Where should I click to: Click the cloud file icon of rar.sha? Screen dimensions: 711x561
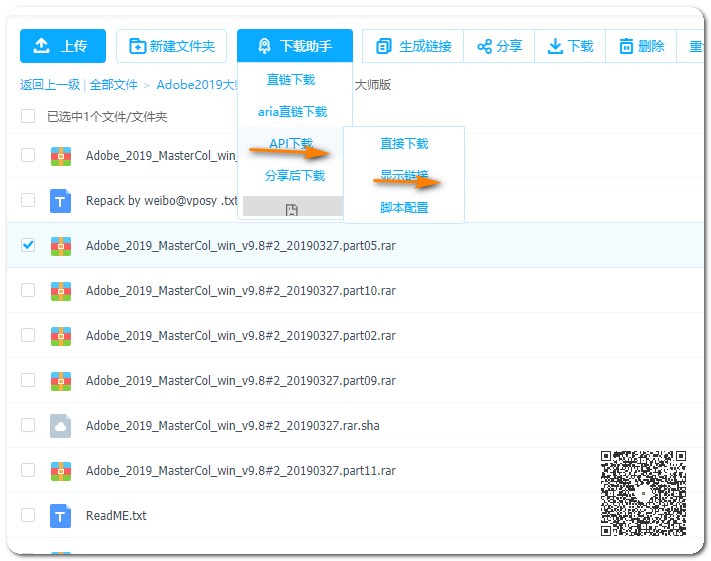pyautogui.click(x=60, y=426)
